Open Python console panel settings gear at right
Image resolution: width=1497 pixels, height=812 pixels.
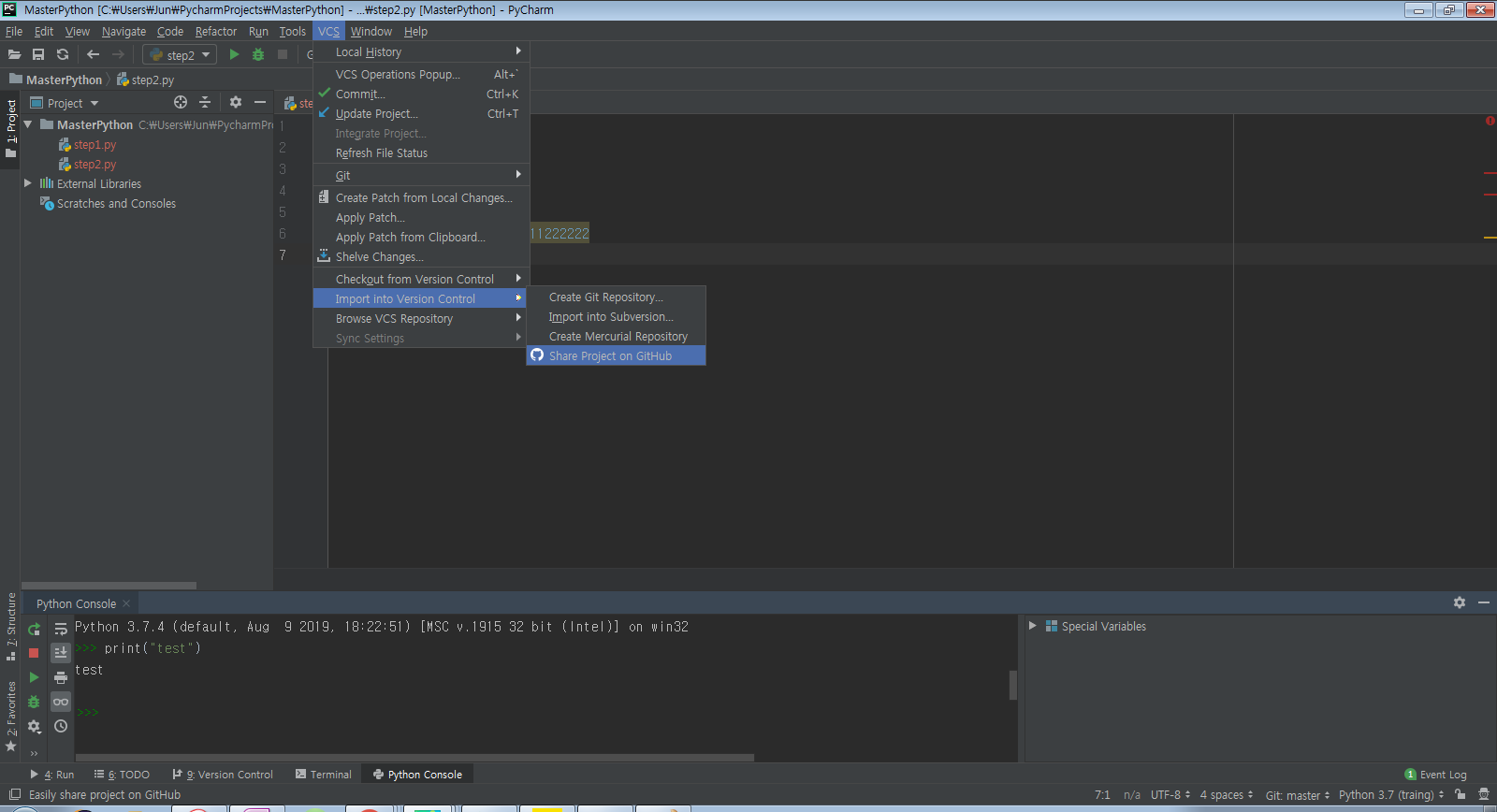pos(1460,602)
